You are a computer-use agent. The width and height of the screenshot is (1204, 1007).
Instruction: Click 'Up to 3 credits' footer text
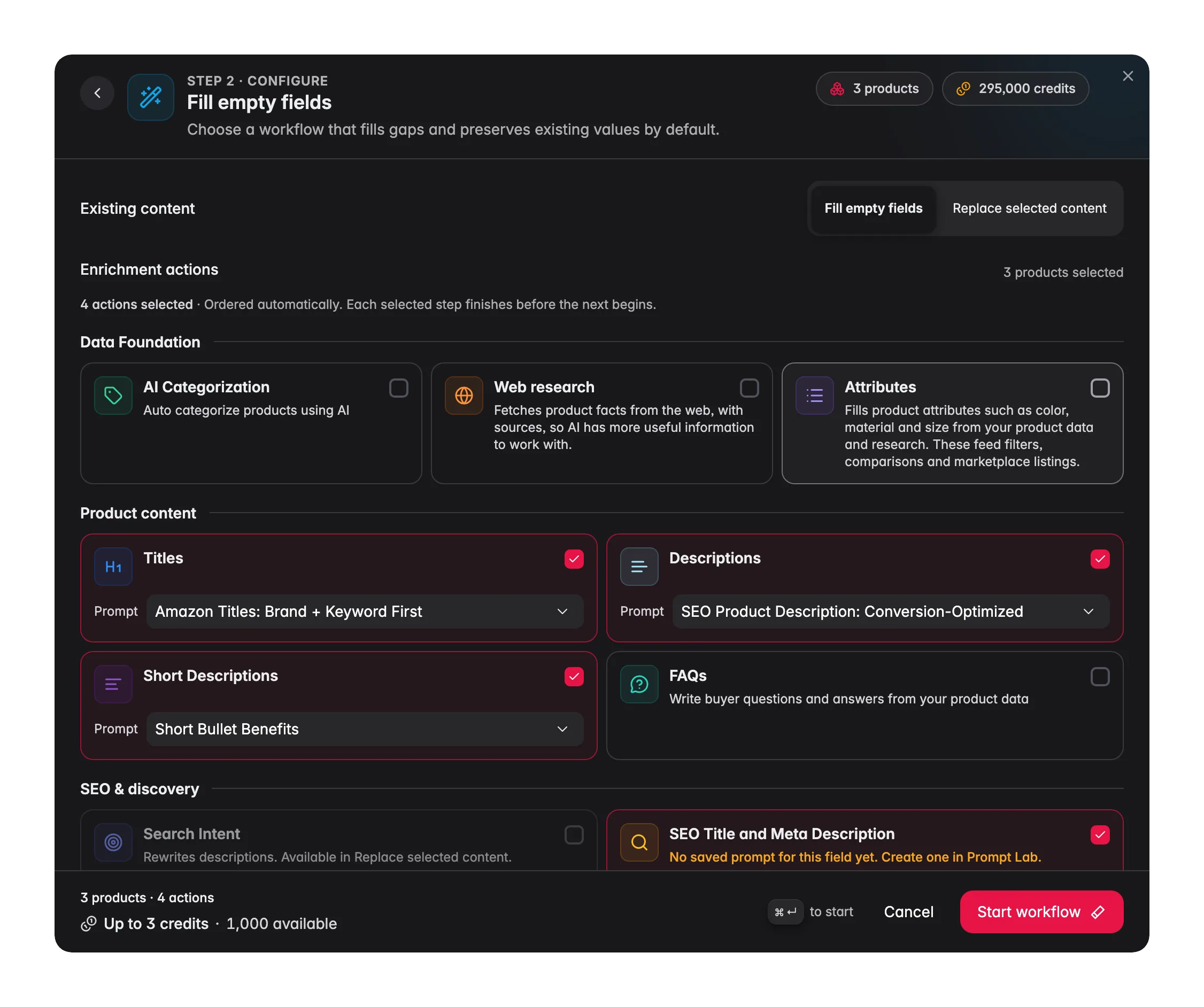tap(156, 924)
